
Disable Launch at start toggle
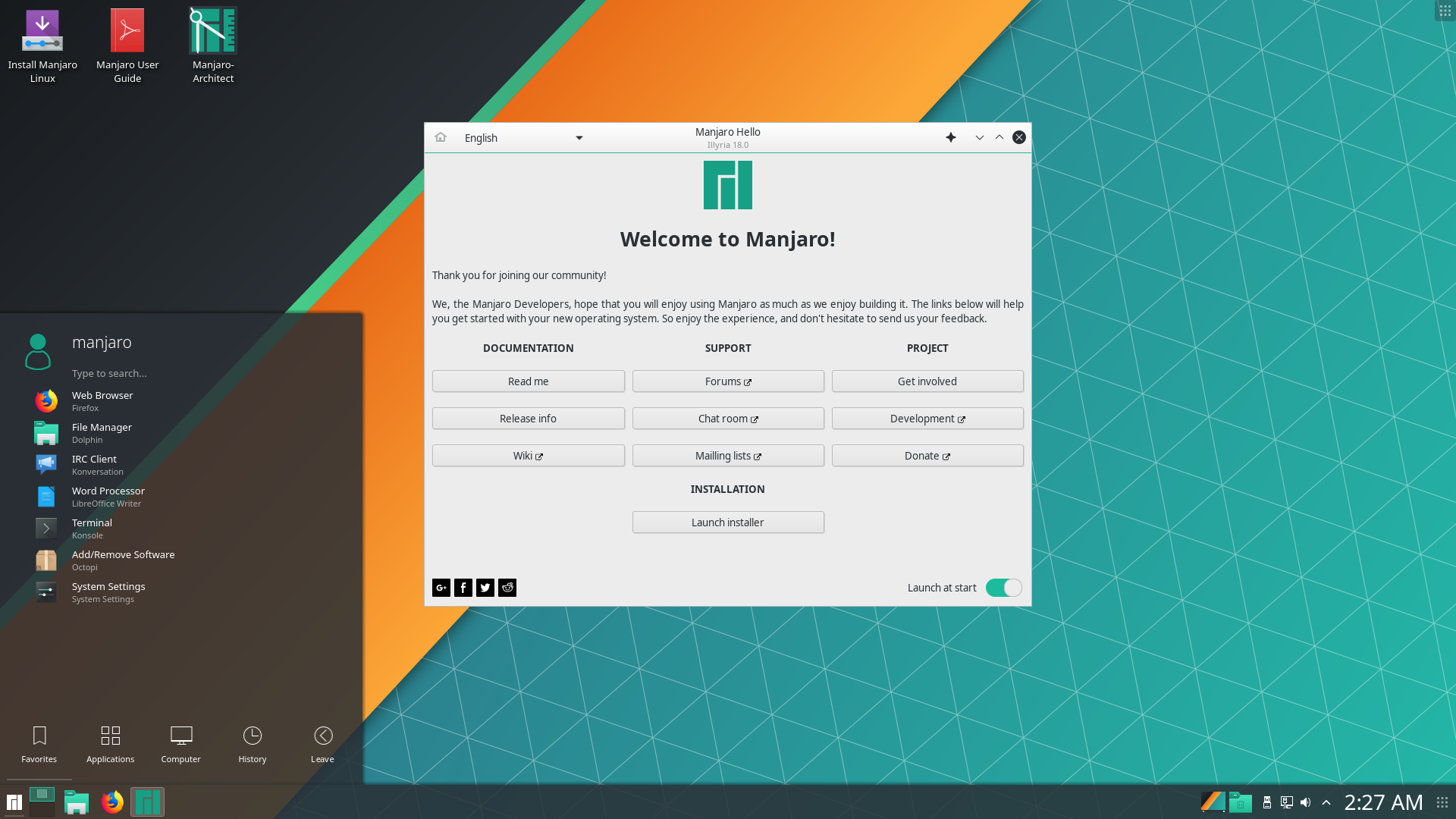(1003, 587)
